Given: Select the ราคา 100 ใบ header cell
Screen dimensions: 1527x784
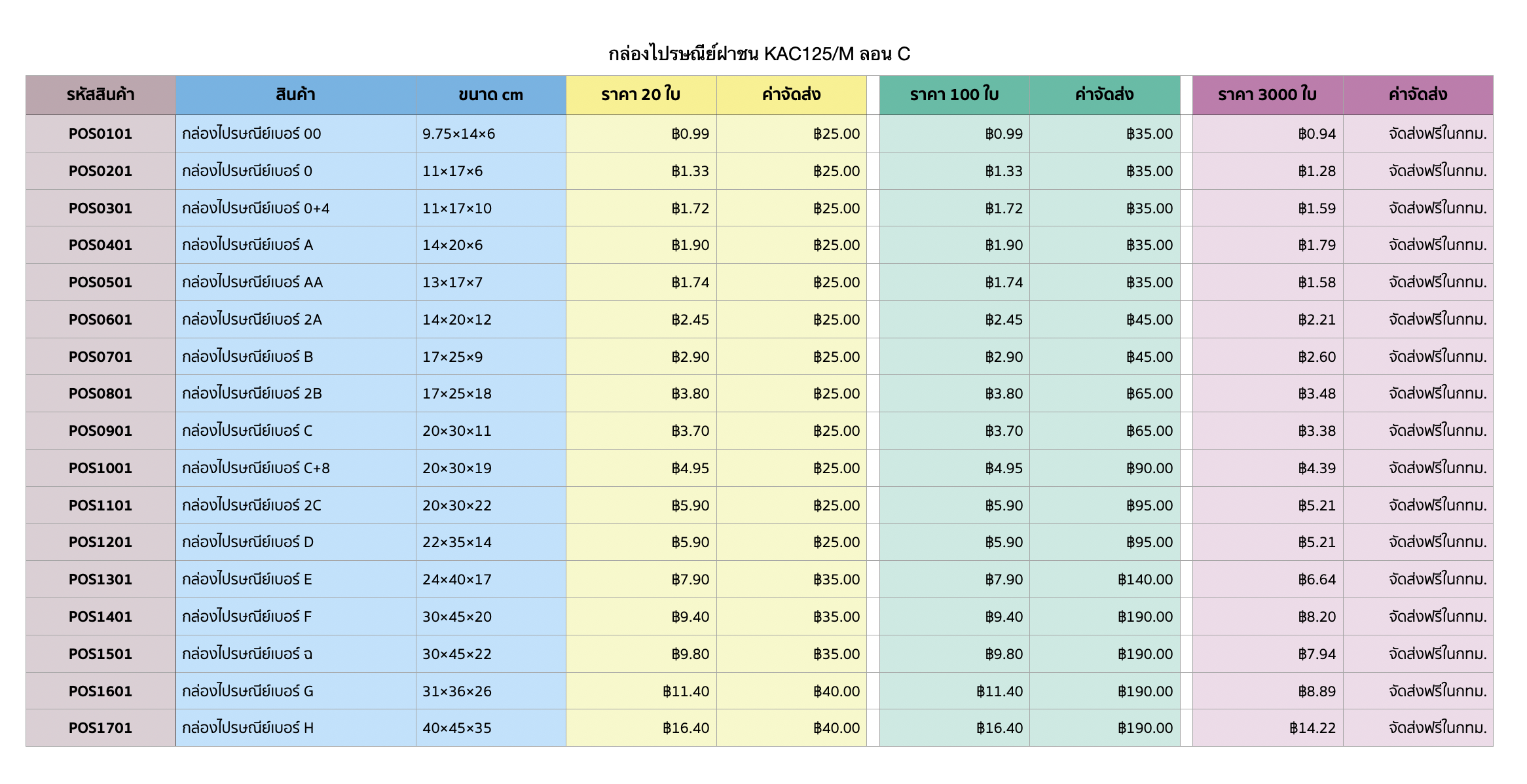Looking at the screenshot, I should [954, 95].
